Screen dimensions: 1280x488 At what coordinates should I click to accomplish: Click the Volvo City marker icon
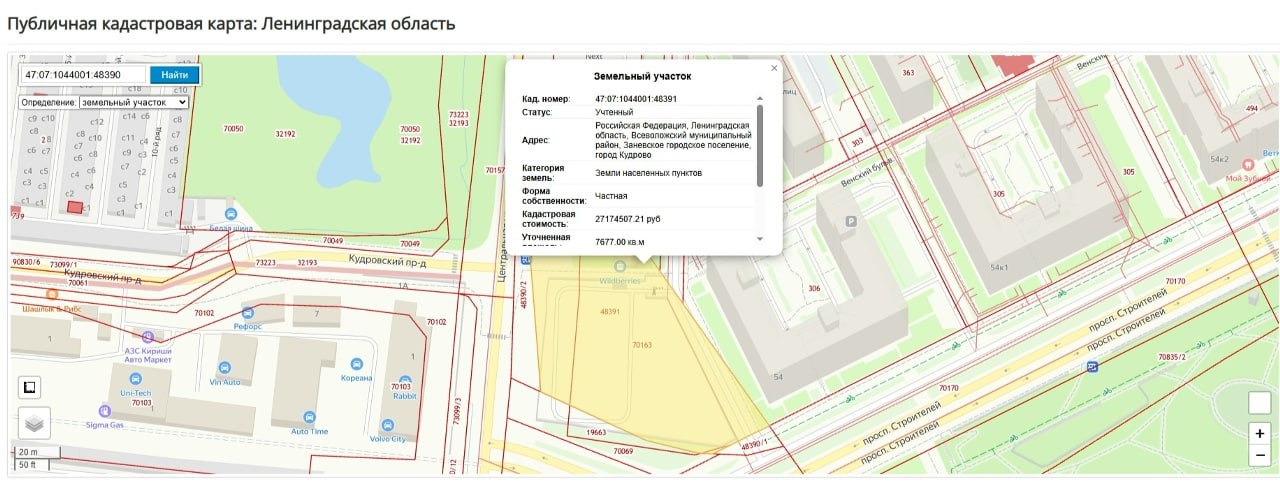pyautogui.click(x=387, y=424)
